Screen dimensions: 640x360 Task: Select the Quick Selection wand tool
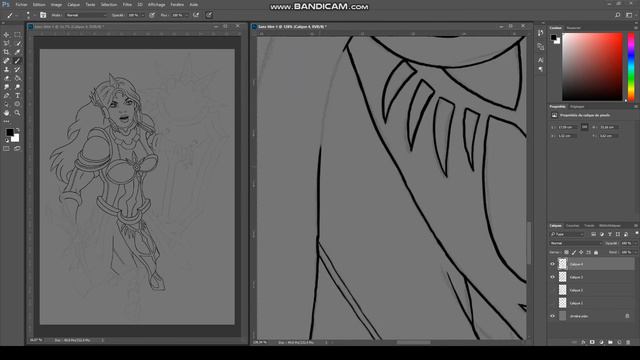click(17, 43)
